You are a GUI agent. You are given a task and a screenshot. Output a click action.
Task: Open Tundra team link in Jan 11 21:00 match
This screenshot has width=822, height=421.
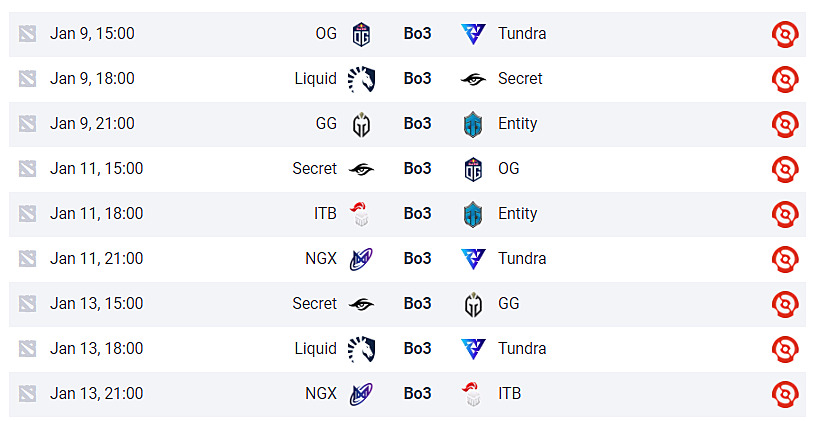(x=522, y=259)
